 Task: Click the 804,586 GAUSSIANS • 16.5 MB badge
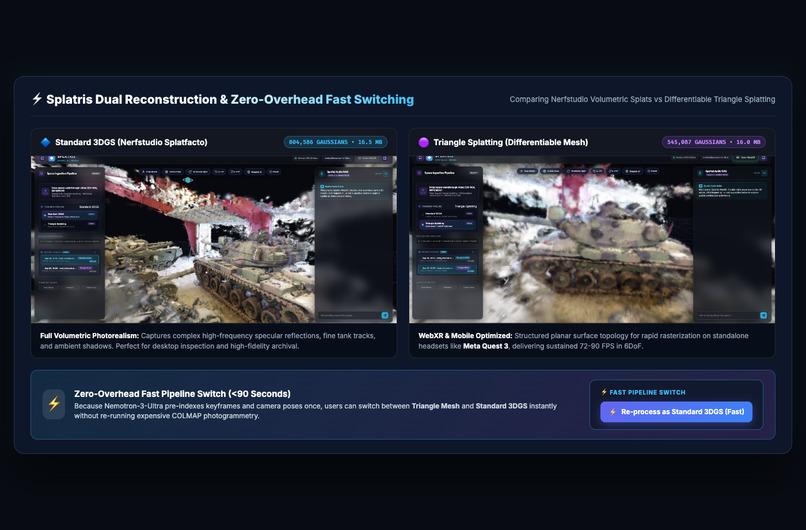click(x=335, y=142)
